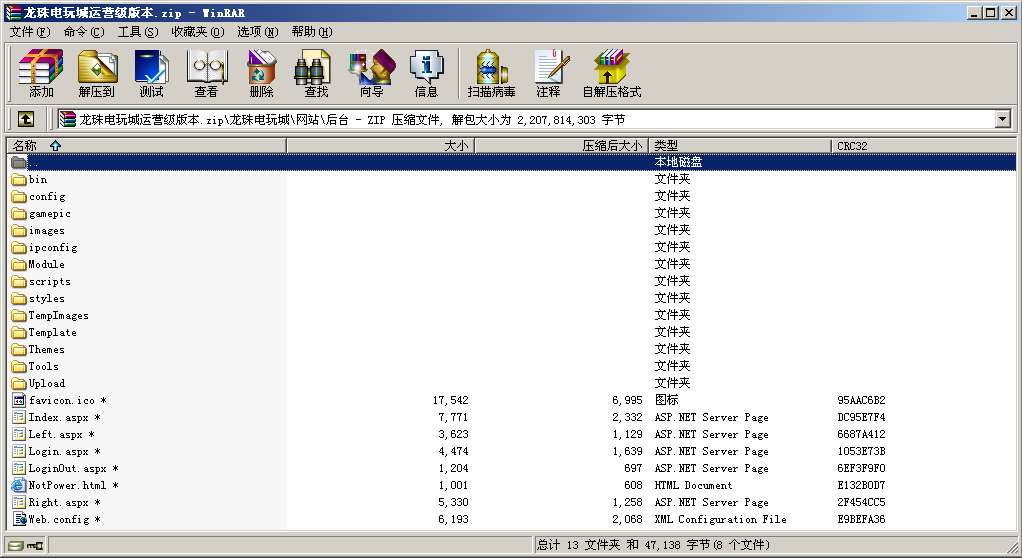Open the 查找 (Find) binoculars tool
Screen dimensions: 1022x558
click(x=316, y=73)
